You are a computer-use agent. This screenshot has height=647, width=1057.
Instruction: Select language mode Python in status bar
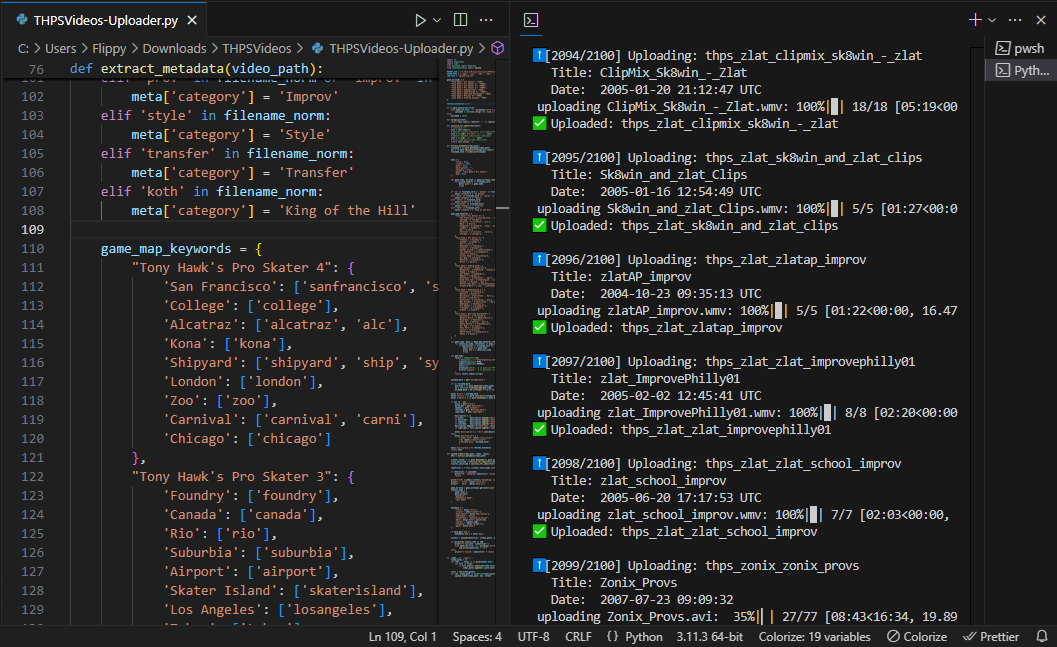pyautogui.click(x=644, y=637)
